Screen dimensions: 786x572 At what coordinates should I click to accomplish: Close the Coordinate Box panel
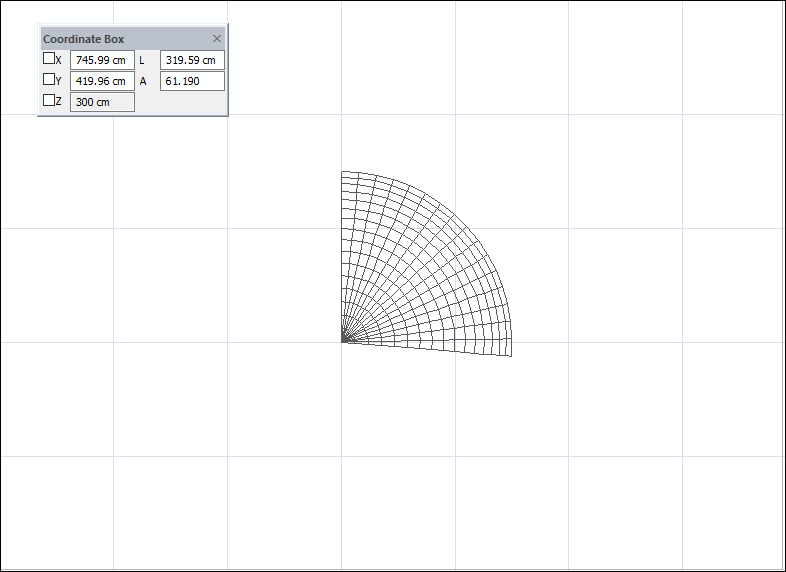point(217,39)
